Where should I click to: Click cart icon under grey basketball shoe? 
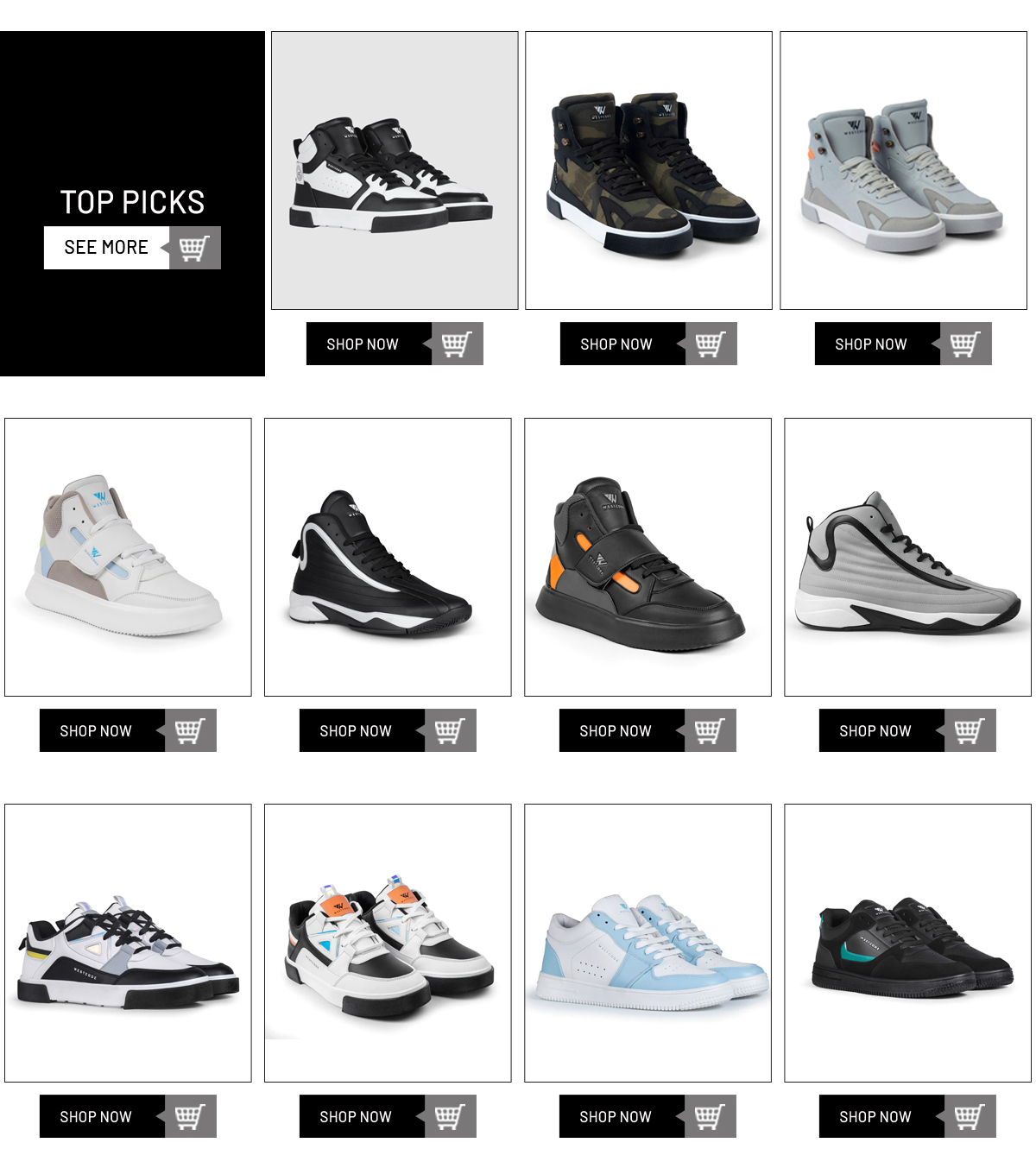970,730
